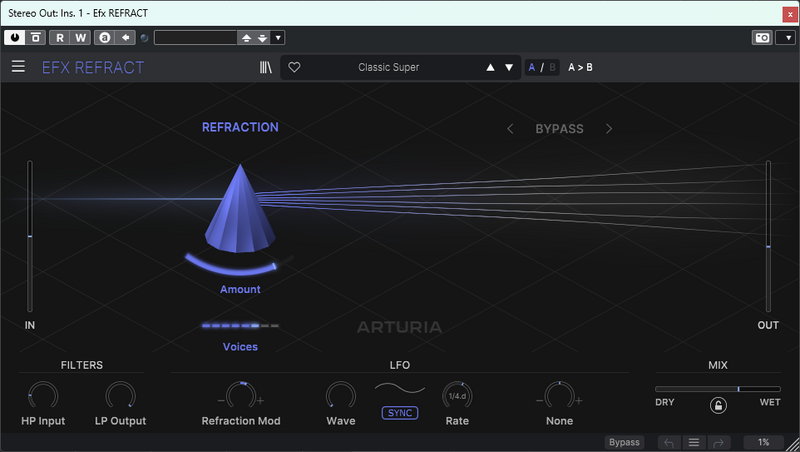Select previous effect mode with left chevron
This screenshot has height=452, width=800.
[510, 129]
